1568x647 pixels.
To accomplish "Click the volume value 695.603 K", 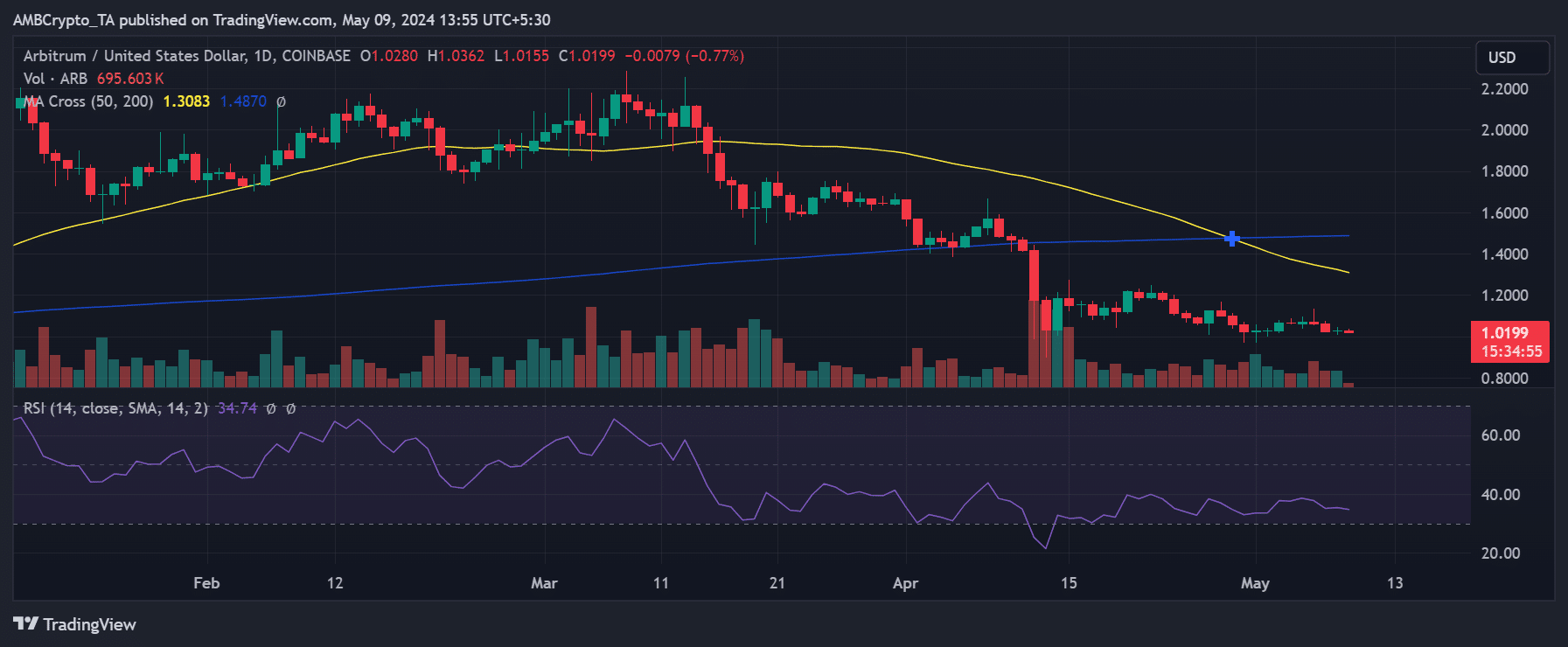I will [130, 79].
